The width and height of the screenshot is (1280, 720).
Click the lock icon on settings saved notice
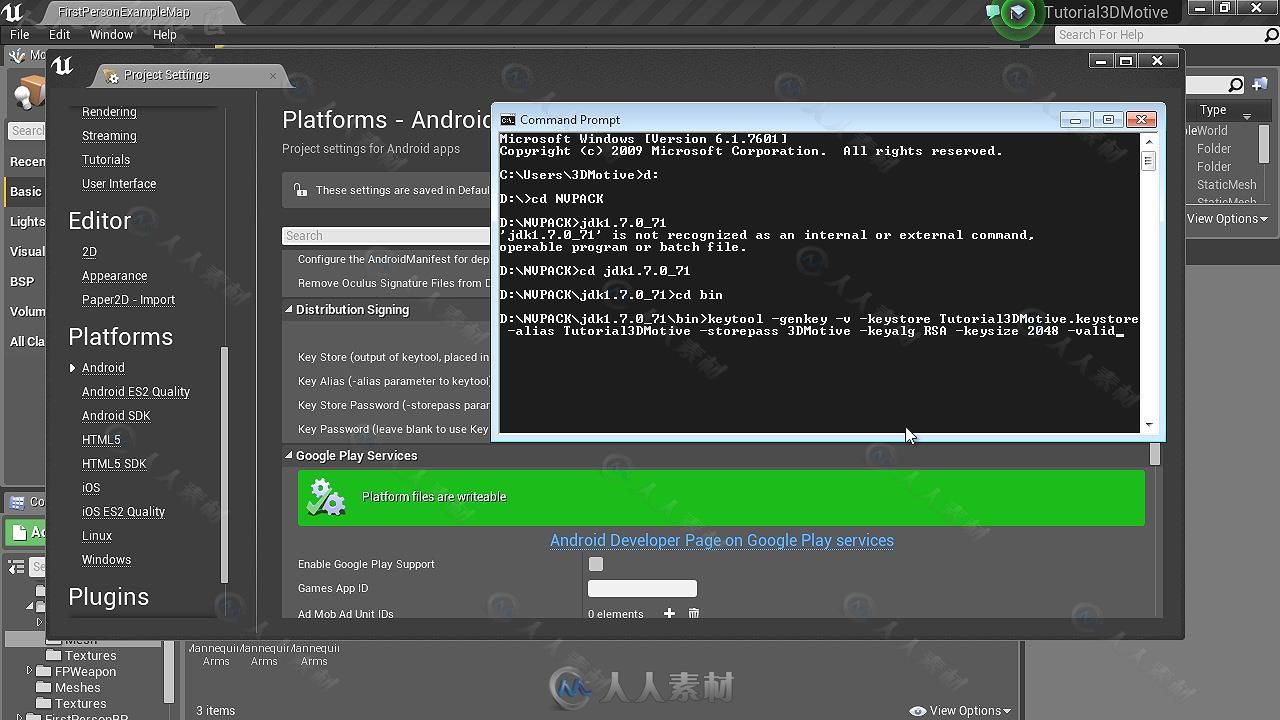pos(300,190)
